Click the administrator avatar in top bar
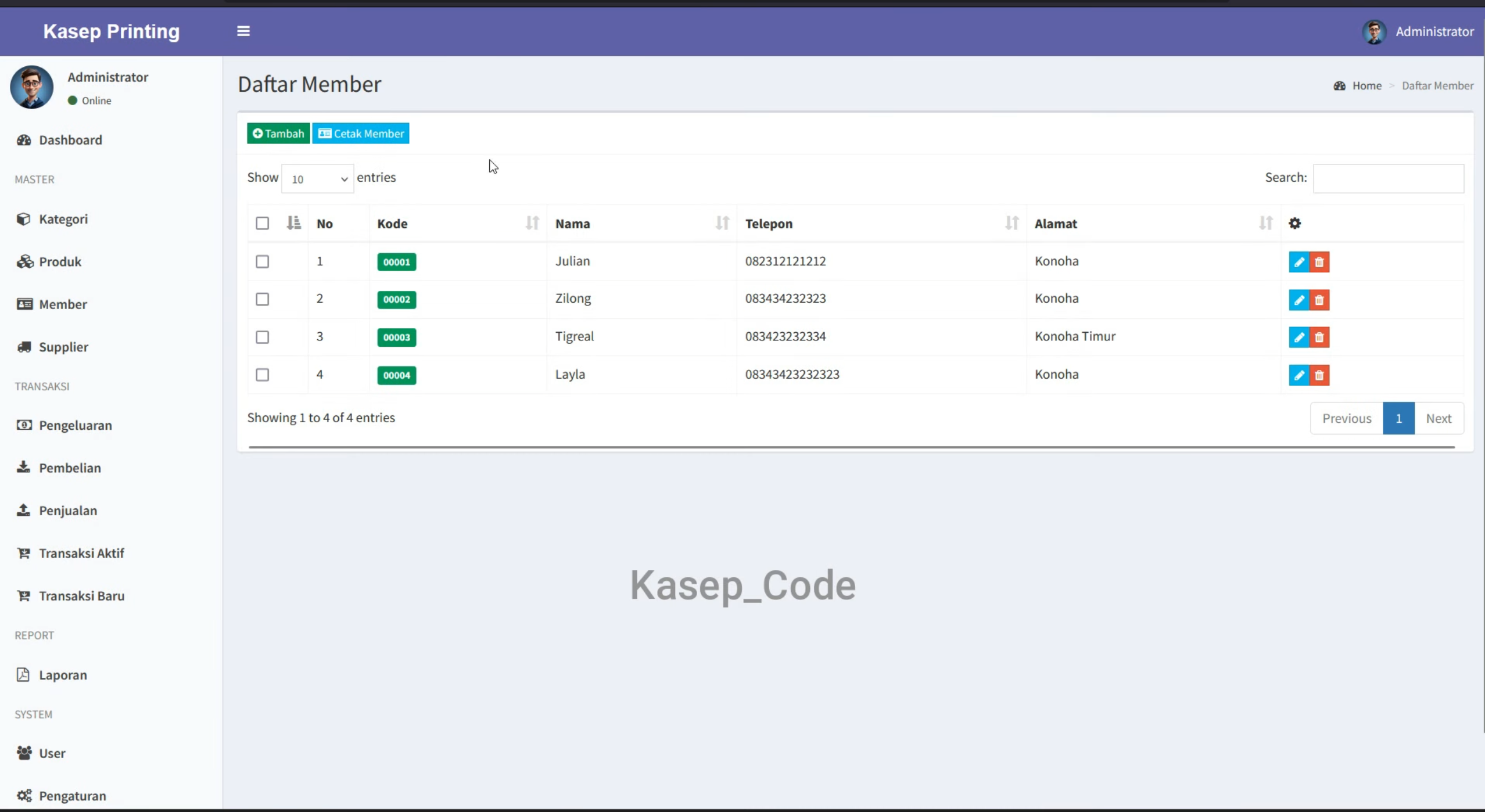1485x812 pixels. (1374, 32)
